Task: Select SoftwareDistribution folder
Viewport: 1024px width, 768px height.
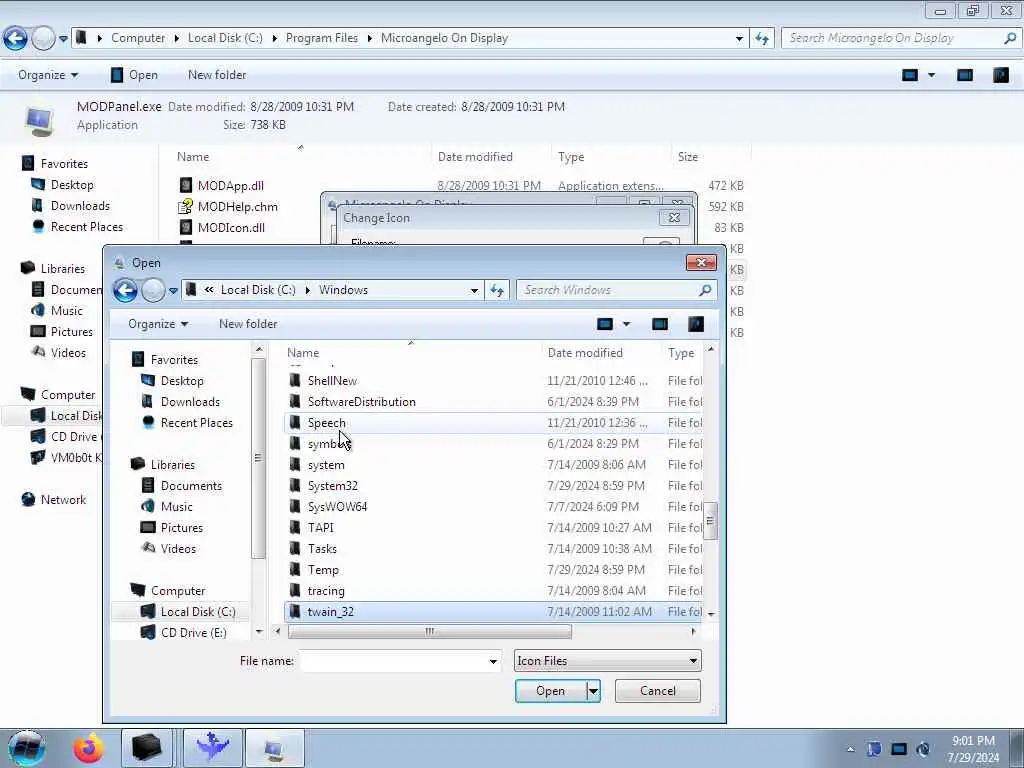Action: tap(361, 402)
